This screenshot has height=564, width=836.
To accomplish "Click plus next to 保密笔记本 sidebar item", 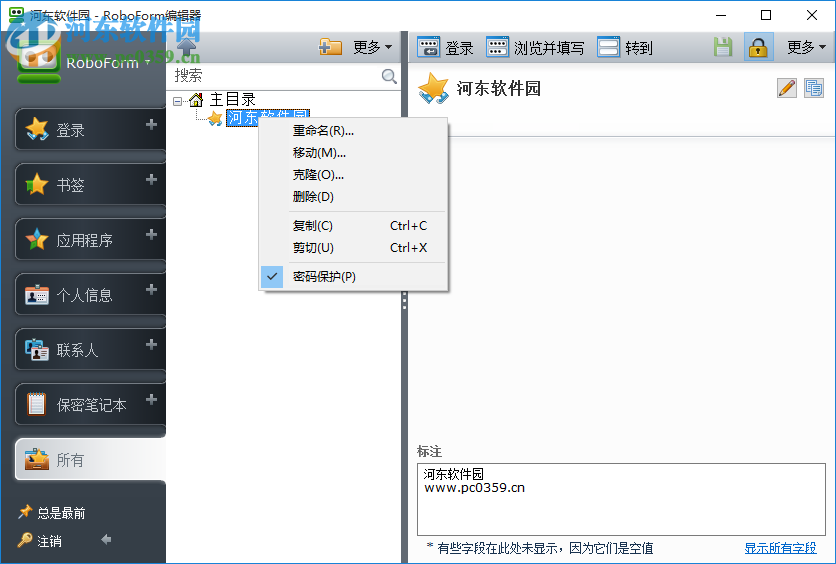I will [151, 399].
